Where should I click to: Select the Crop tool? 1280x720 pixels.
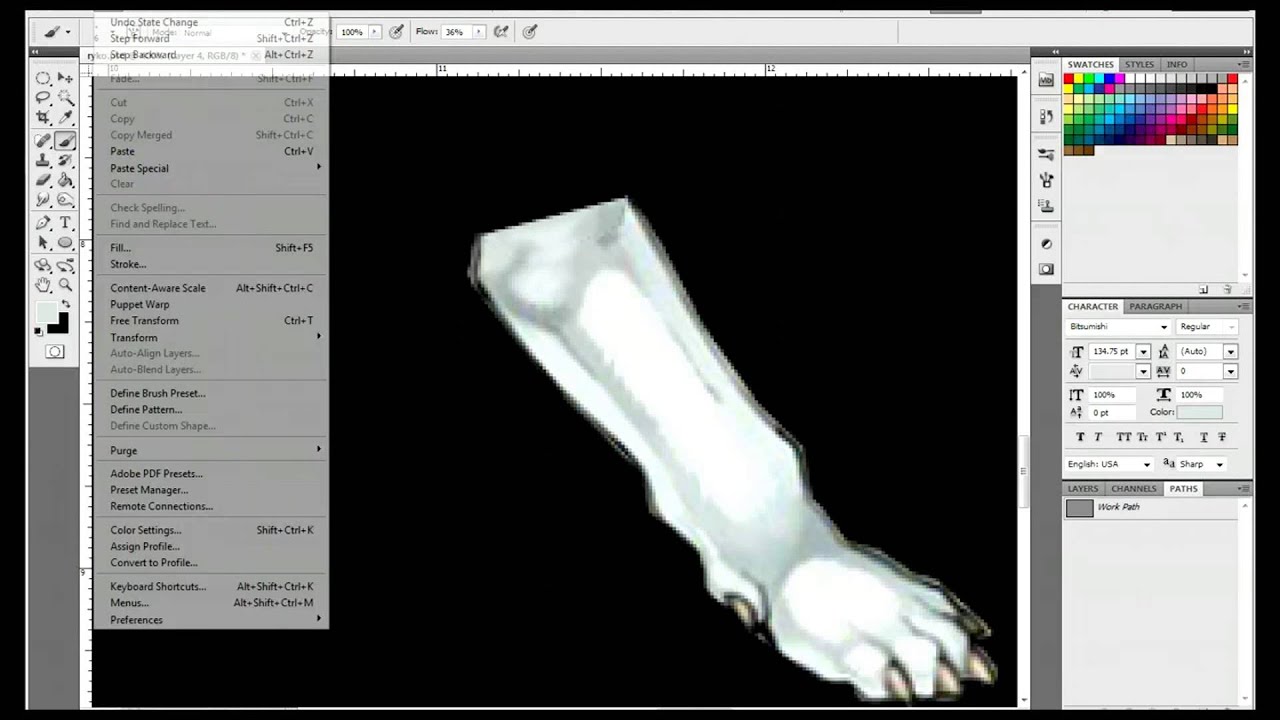pyautogui.click(x=43, y=118)
